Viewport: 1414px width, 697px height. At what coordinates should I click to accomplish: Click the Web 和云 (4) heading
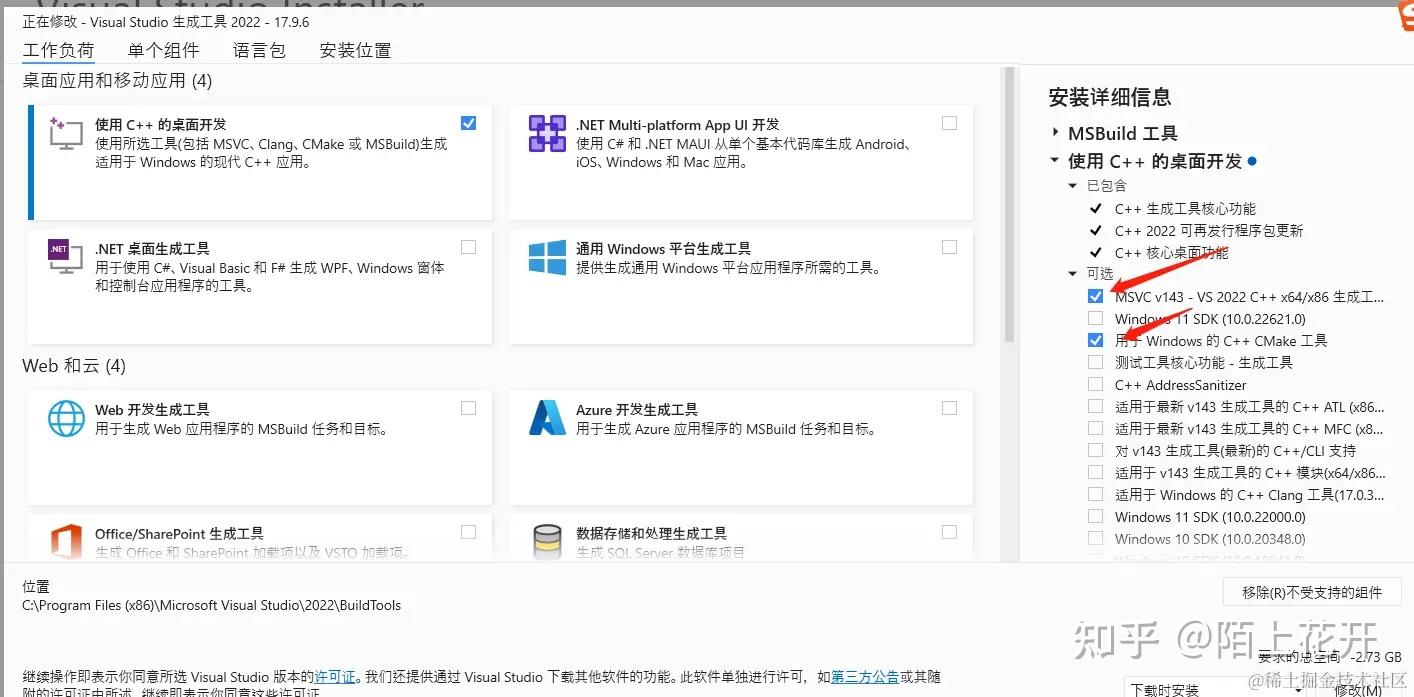pyautogui.click(x=74, y=366)
